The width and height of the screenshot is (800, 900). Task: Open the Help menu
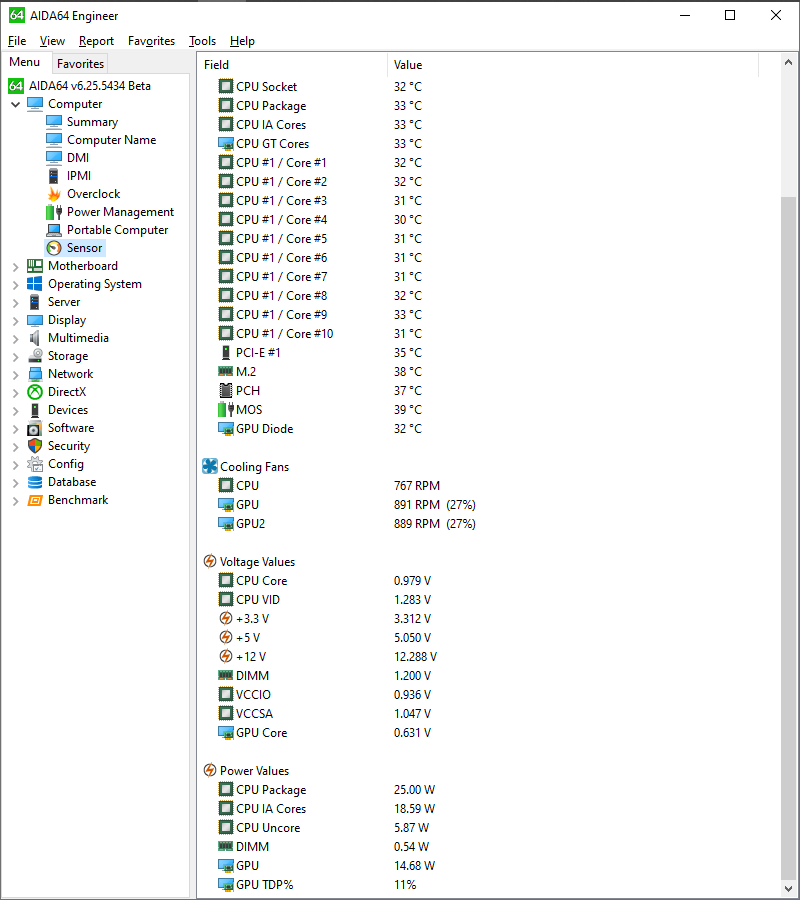[x=242, y=41]
